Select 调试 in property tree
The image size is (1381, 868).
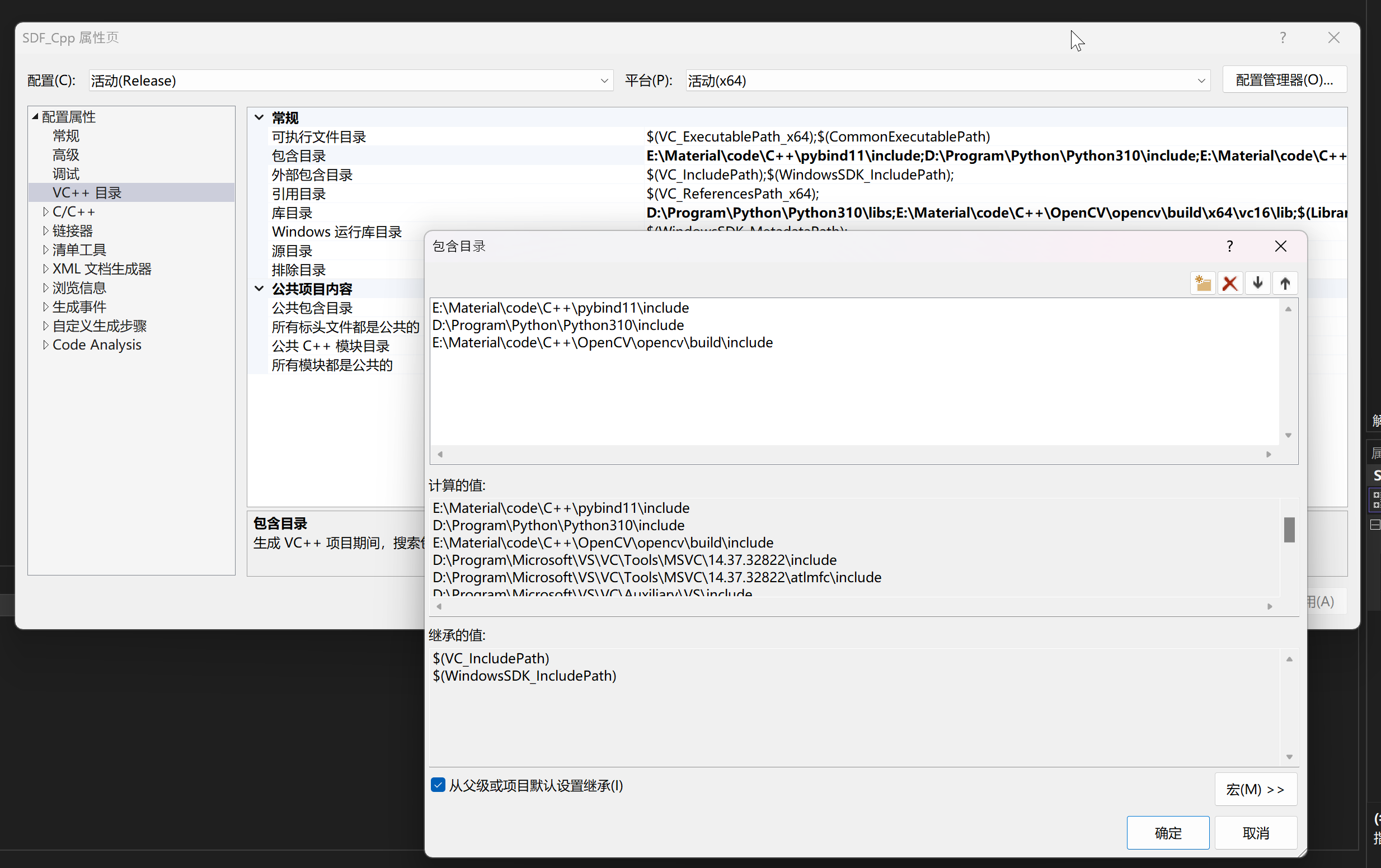pyautogui.click(x=66, y=174)
